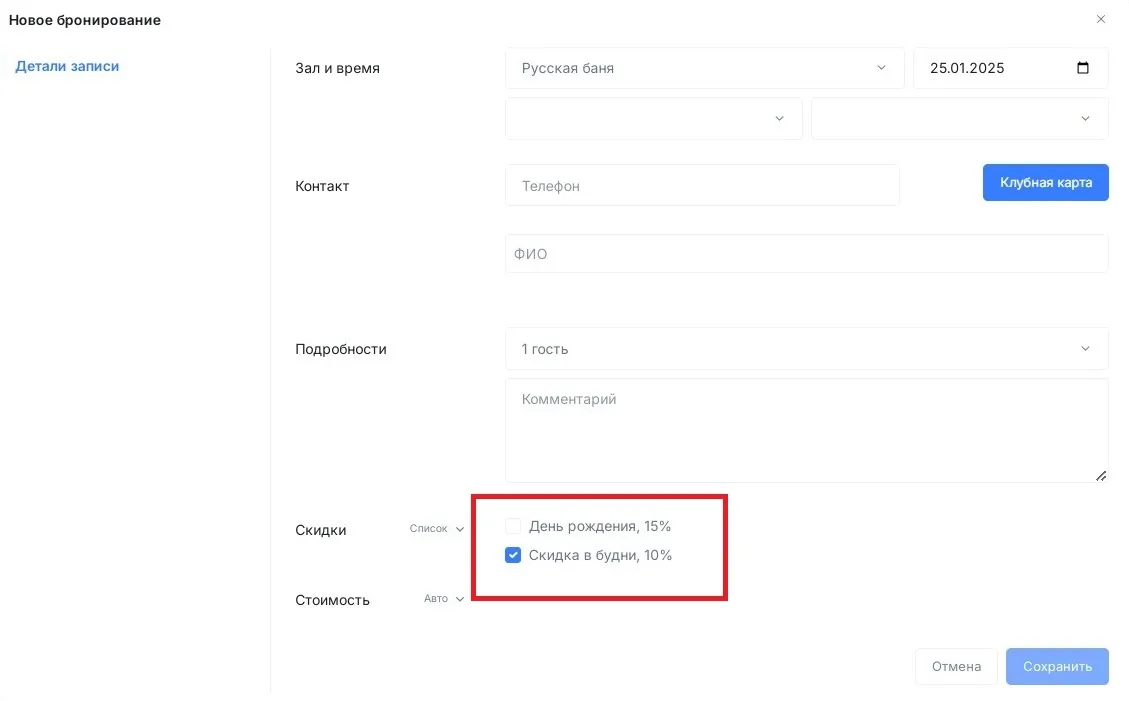Click the resize handle of Комментарий textarea
This screenshot has height=701, width=1129.
click(1101, 476)
